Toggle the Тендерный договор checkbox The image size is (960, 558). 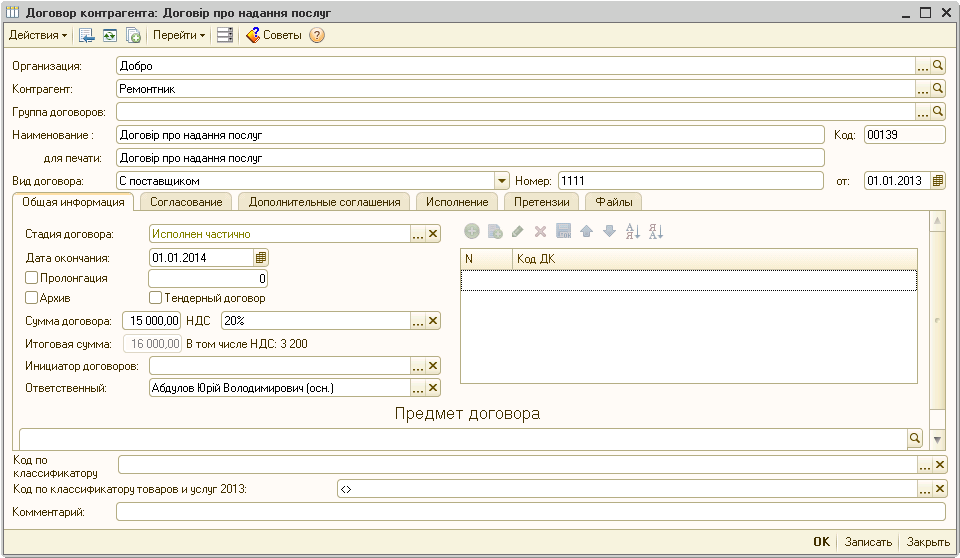[x=156, y=298]
